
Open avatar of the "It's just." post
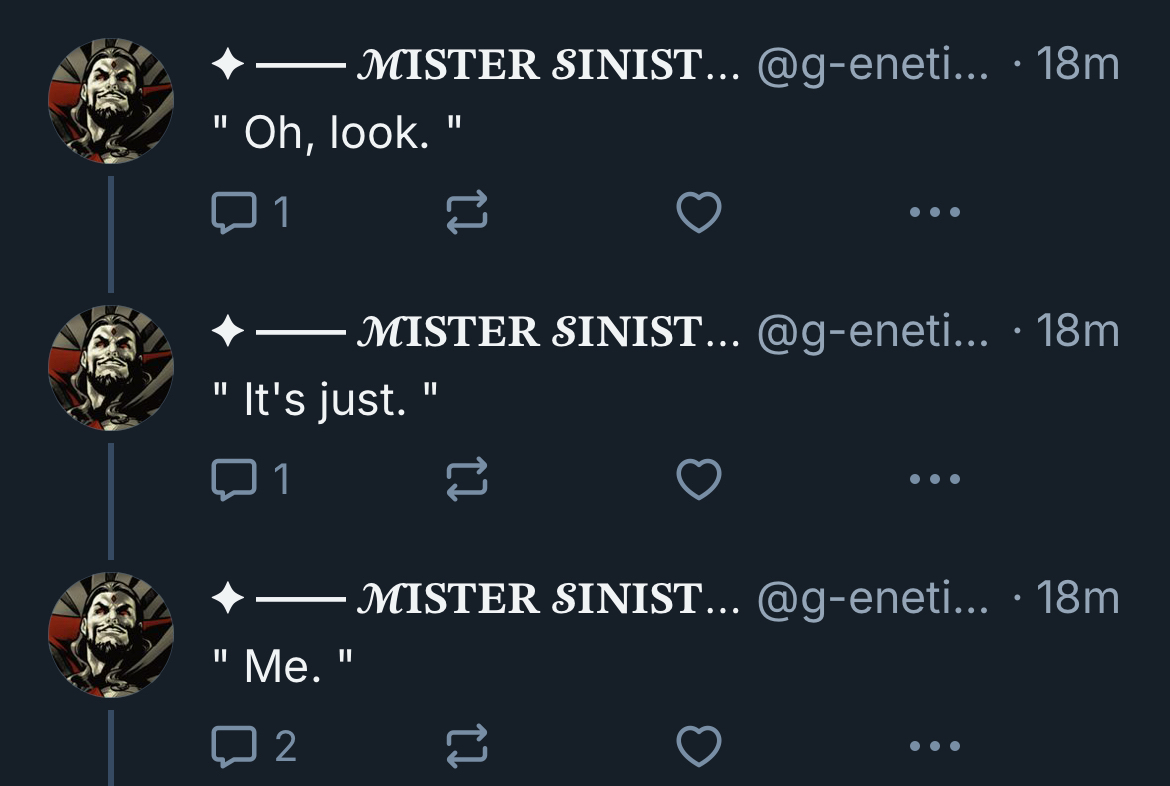[x=110, y=368]
